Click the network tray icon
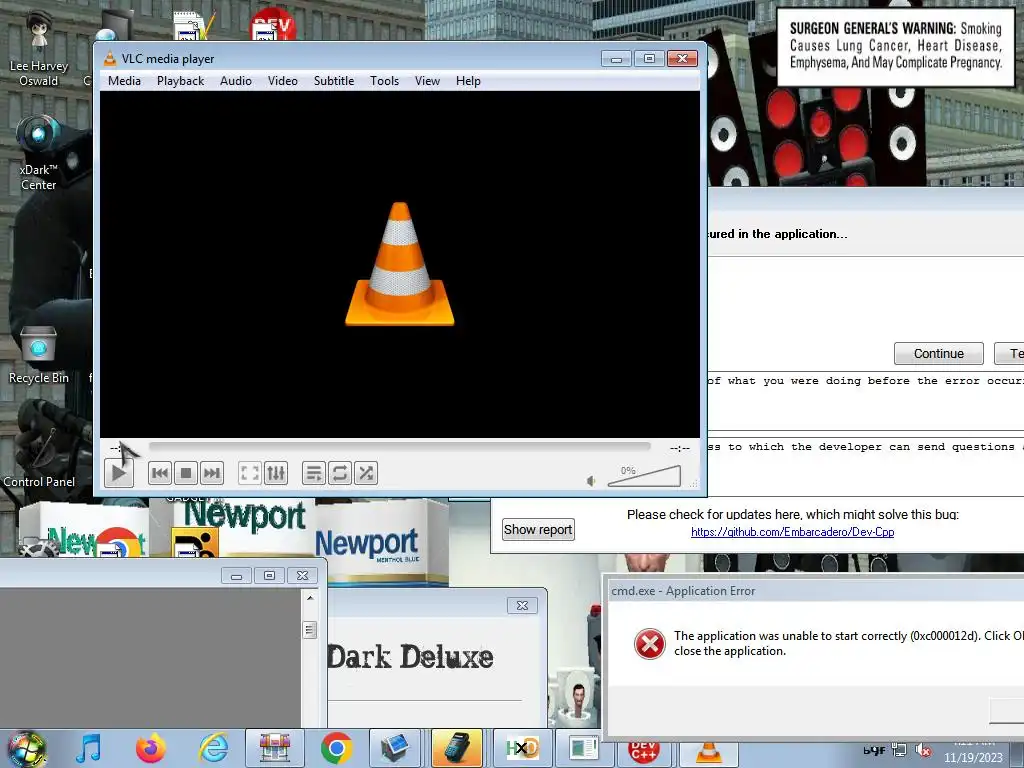 (x=899, y=750)
